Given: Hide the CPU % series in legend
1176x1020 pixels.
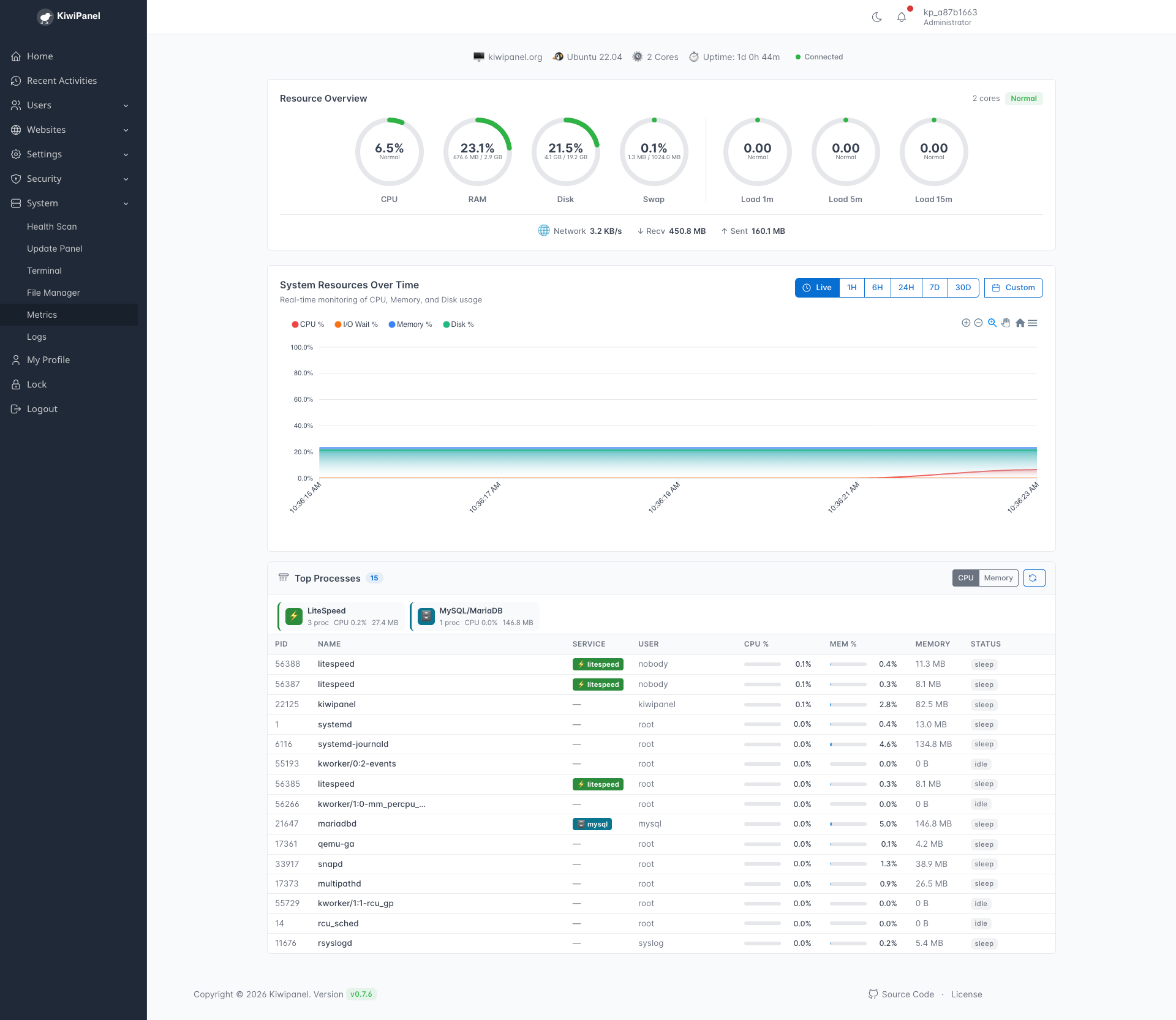Looking at the screenshot, I should [x=308, y=324].
